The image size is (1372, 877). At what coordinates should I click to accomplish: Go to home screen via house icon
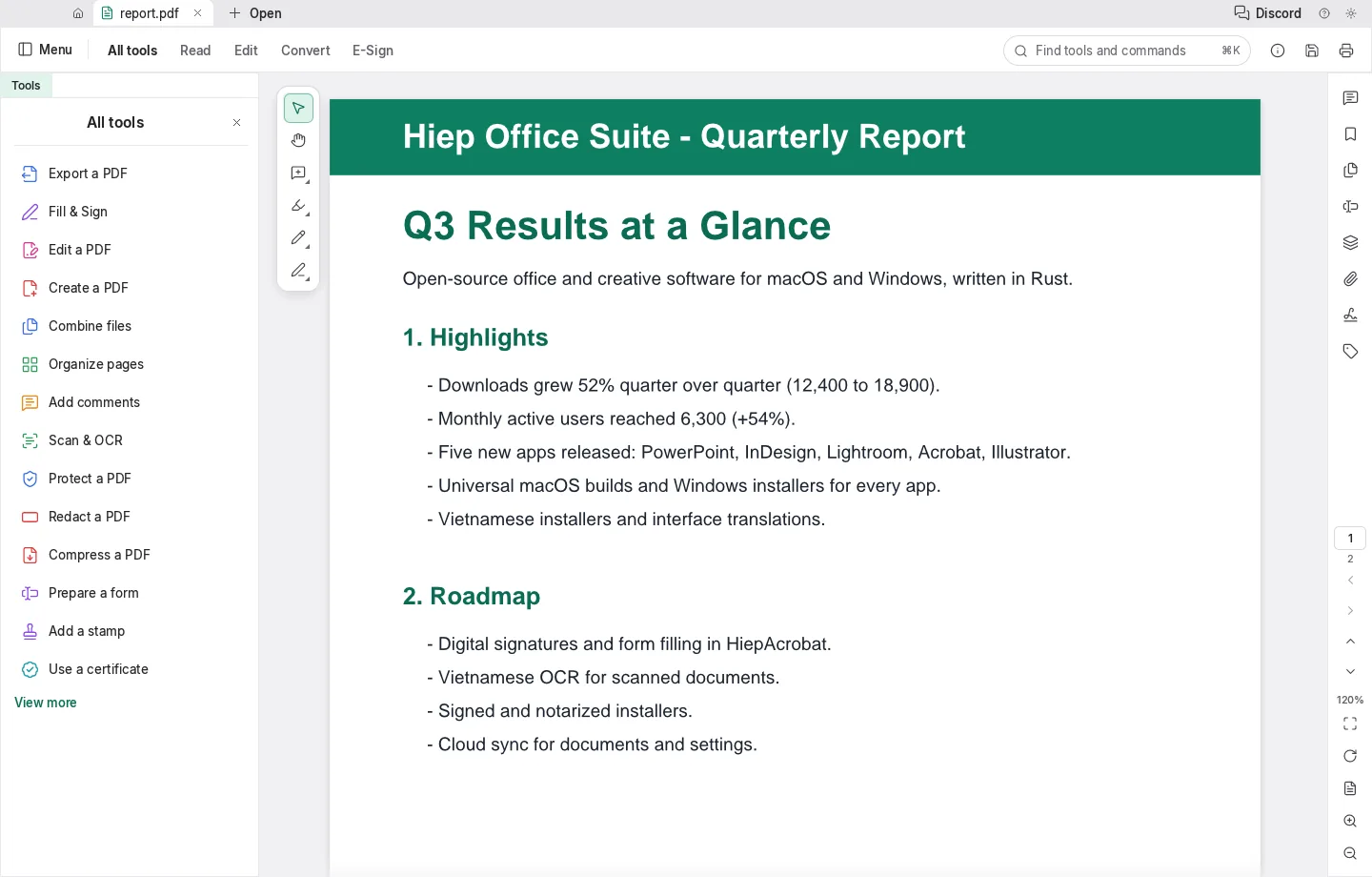click(78, 13)
